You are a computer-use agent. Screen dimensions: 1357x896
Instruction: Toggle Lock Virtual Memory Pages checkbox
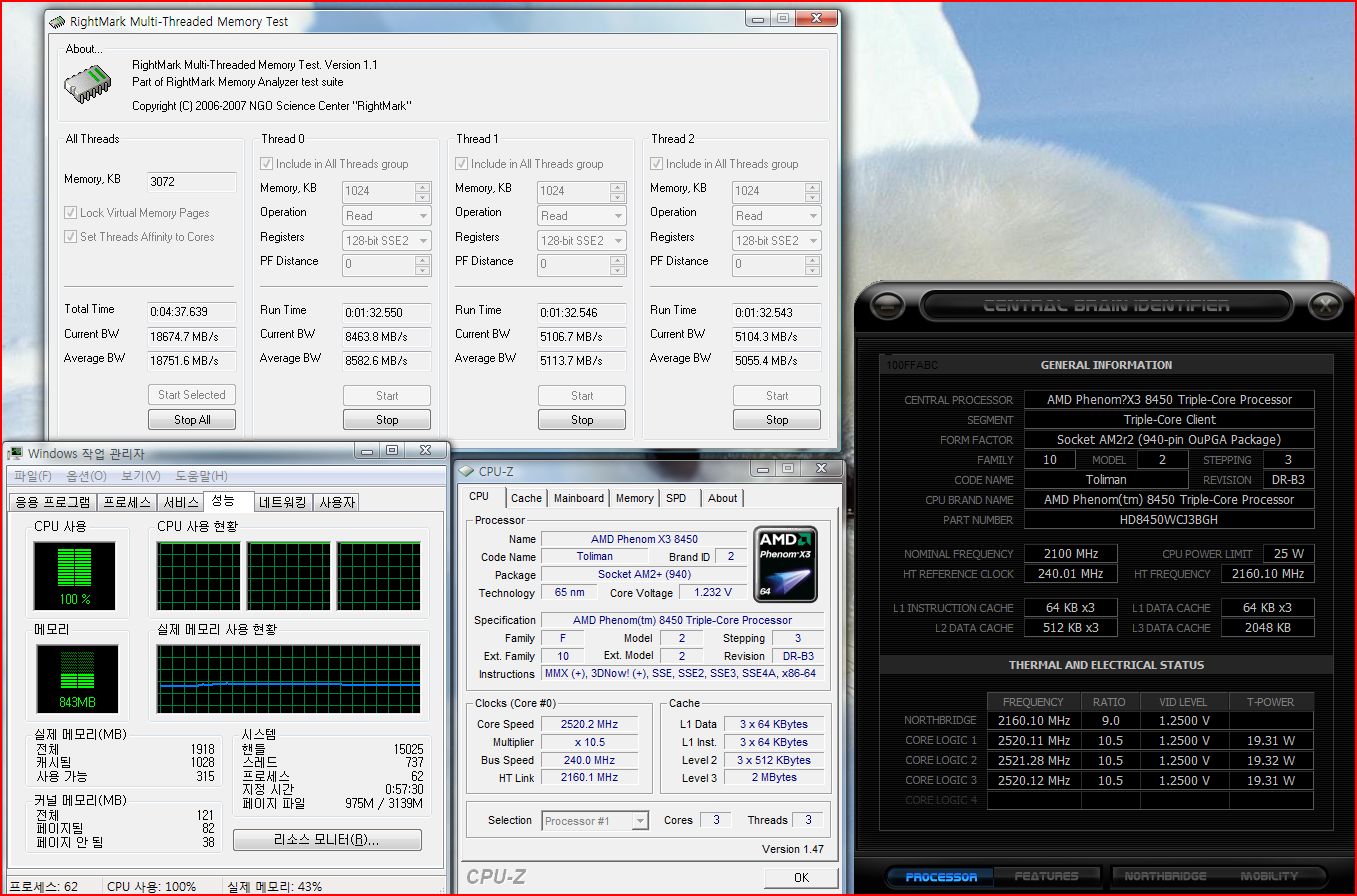click(71, 213)
